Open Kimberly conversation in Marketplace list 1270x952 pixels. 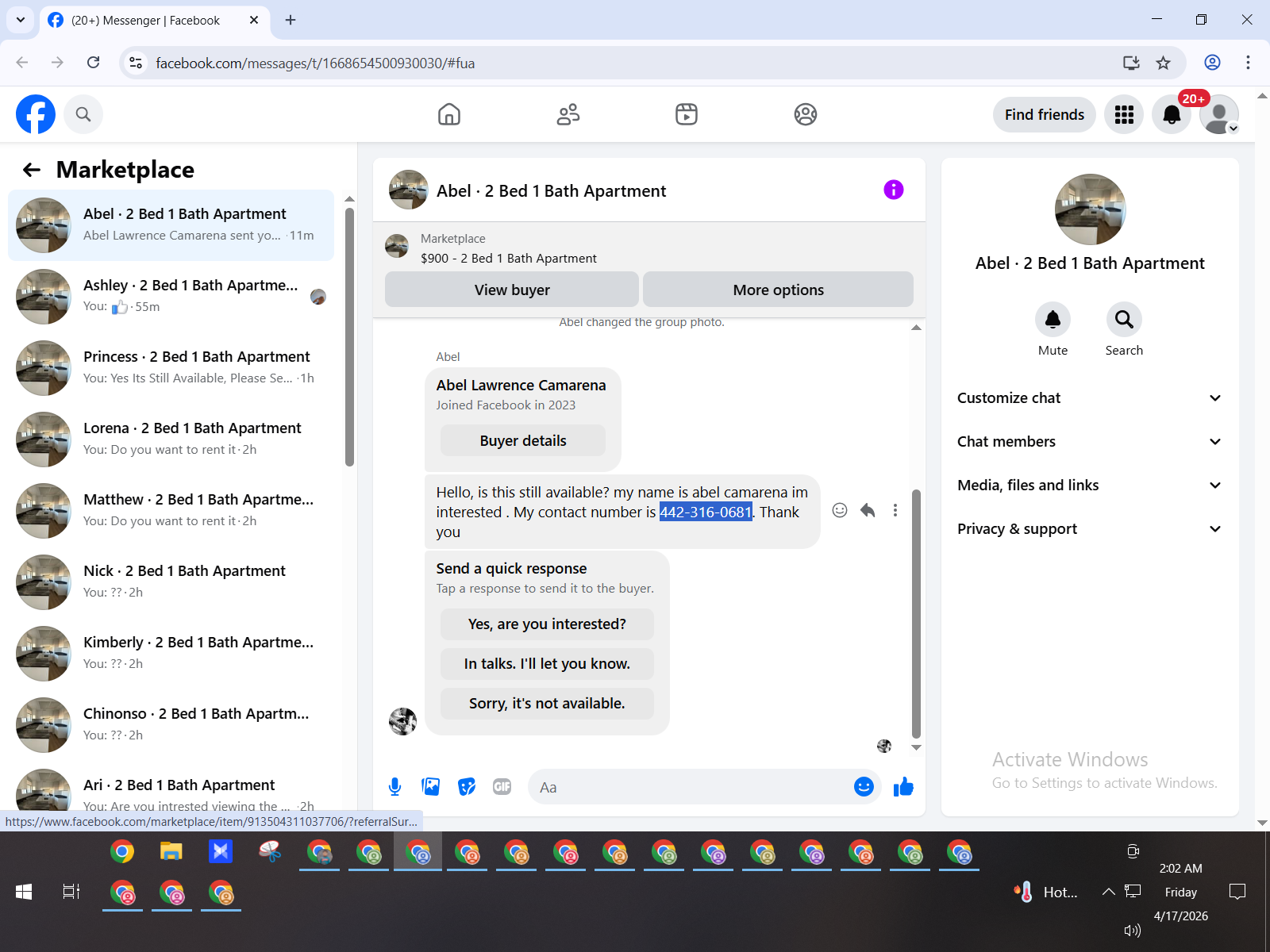pos(171,654)
